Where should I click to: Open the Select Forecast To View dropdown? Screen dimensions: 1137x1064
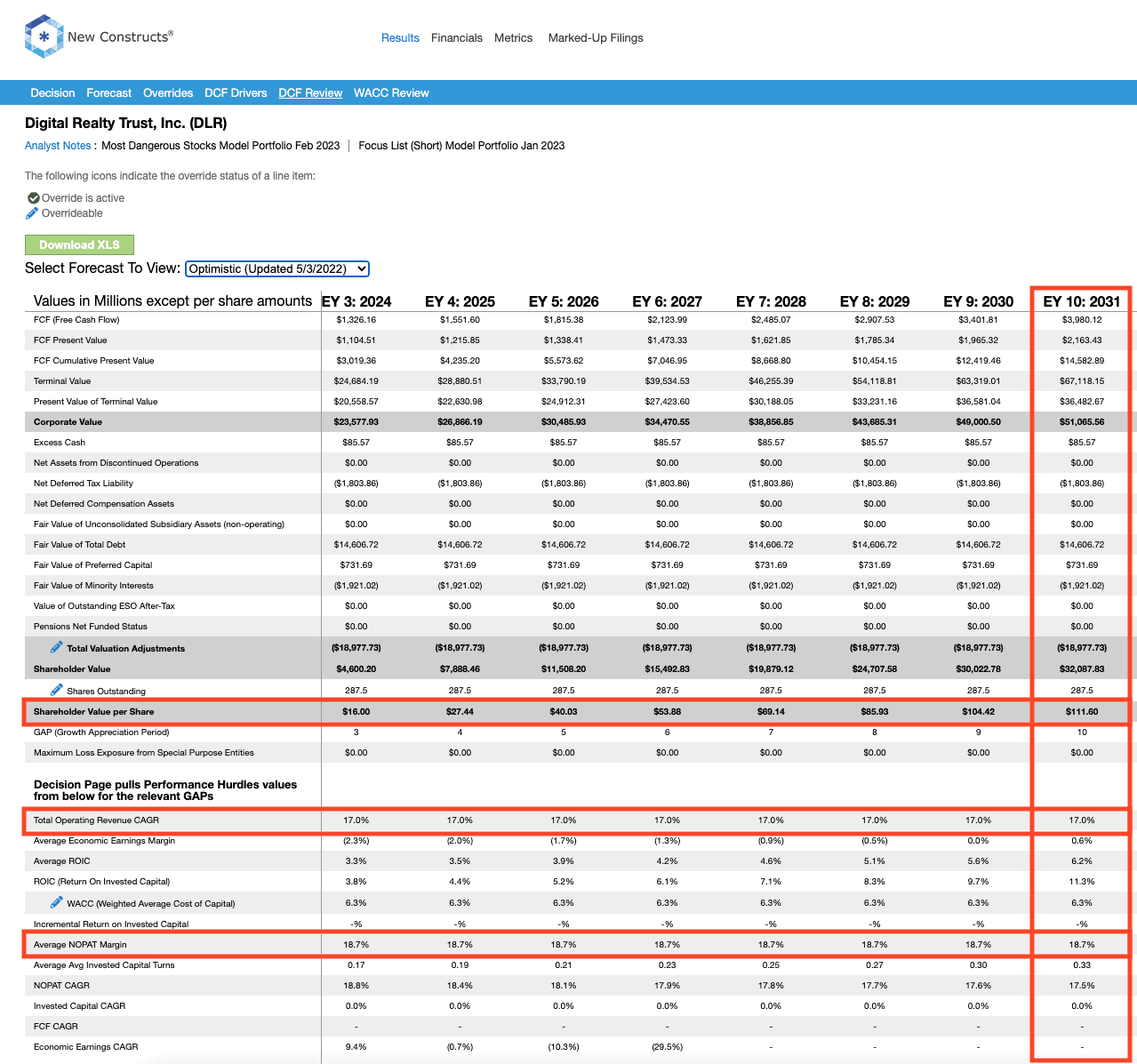277,268
